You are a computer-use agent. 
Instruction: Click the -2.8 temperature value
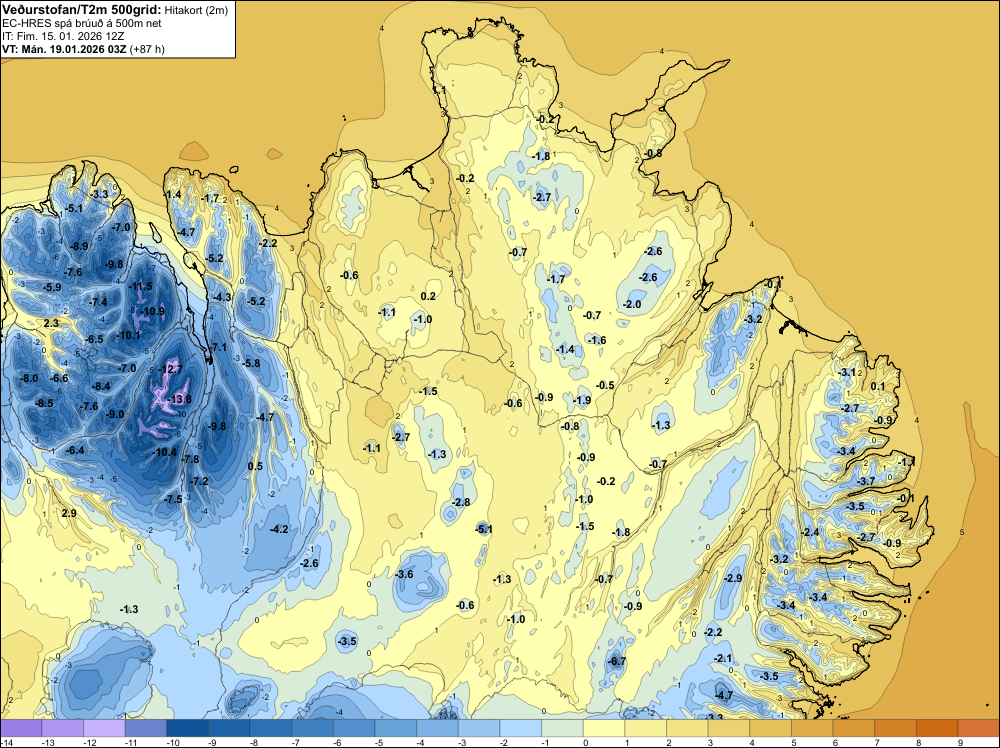pyautogui.click(x=461, y=502)
